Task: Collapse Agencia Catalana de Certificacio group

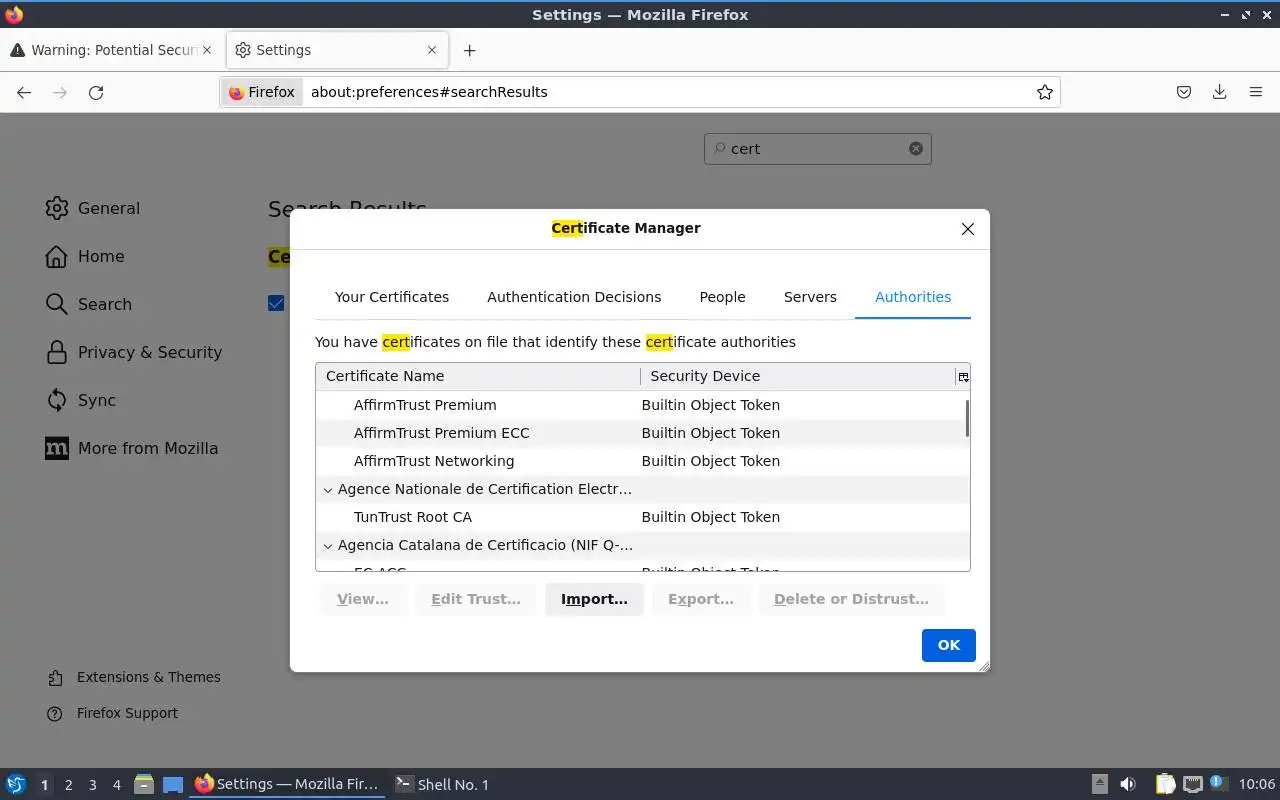Action: (327, 545)
